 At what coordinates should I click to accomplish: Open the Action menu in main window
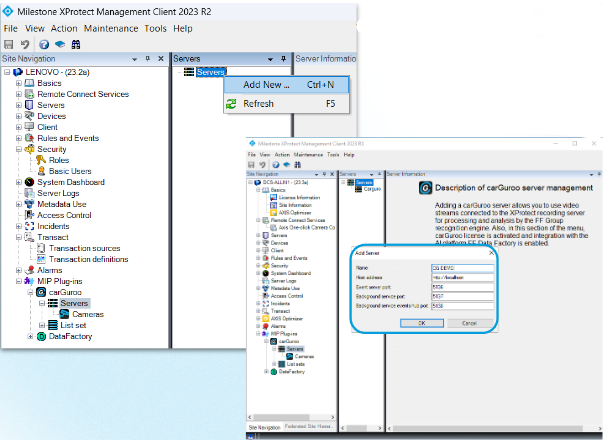[x=64, y=28]
